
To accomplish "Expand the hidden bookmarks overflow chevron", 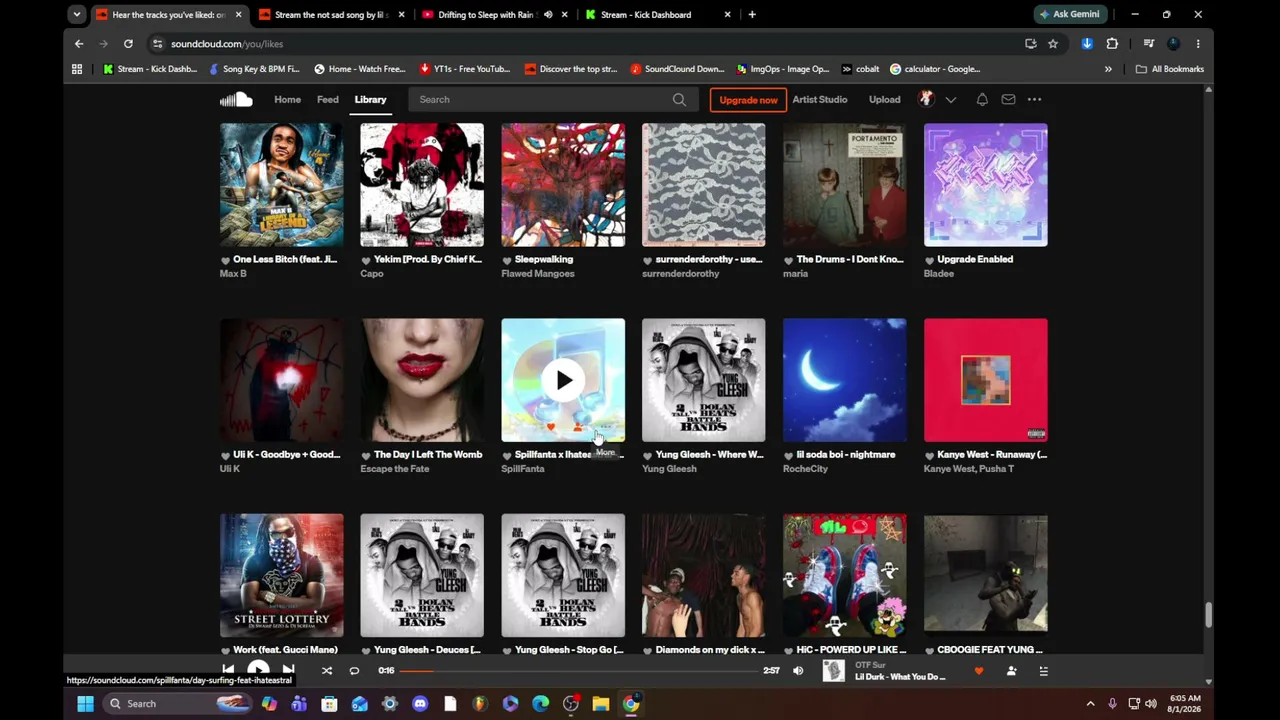I will pyautogui.click(x=1108, y=69).
